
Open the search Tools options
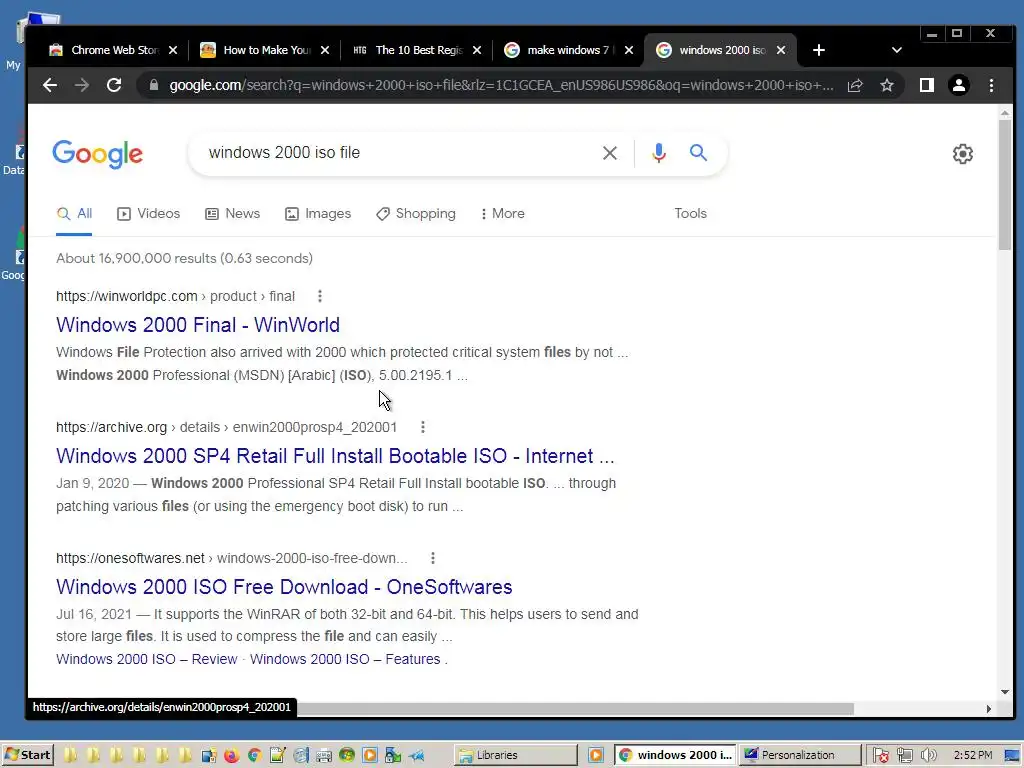click(x=690, y=214)
